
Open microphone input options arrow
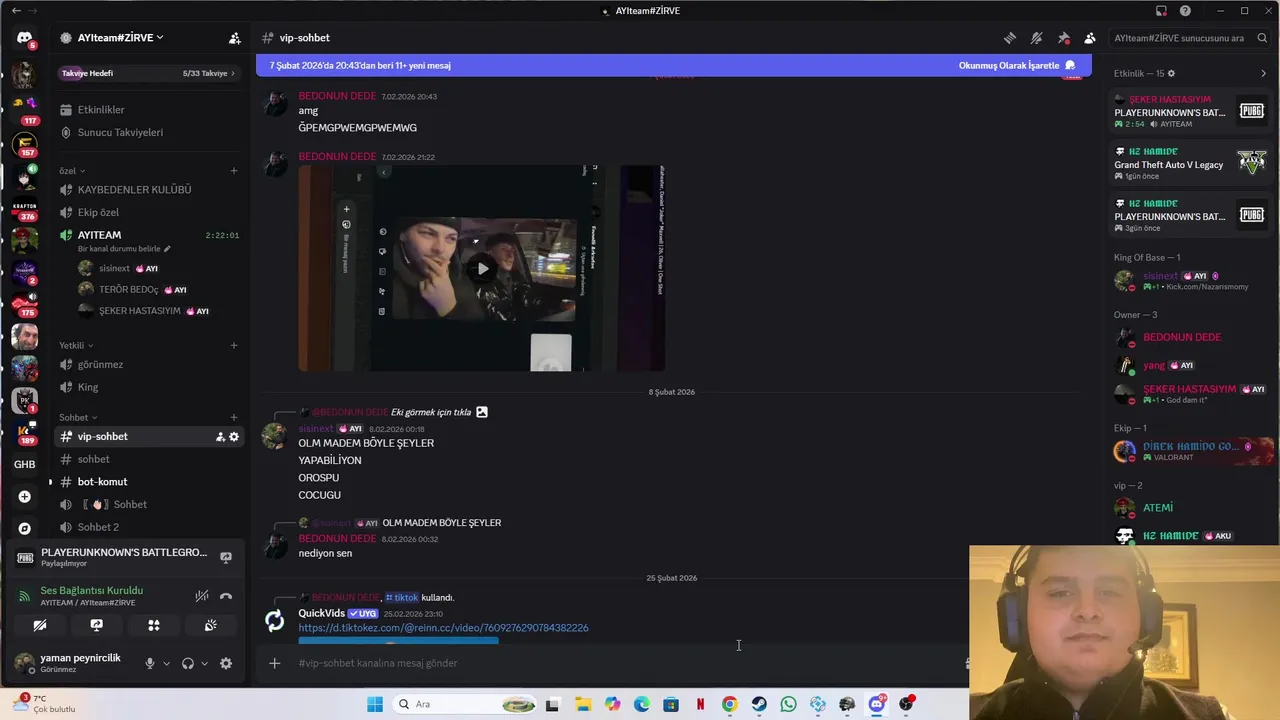(x=166, y=663)
